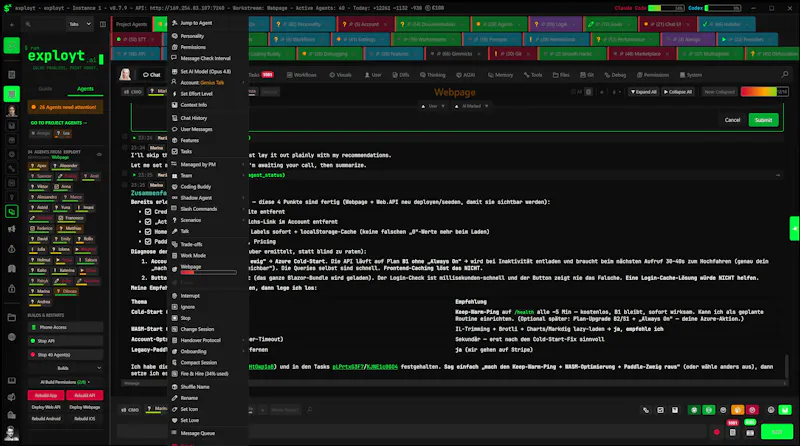Open AI Build Permissions dropdown

(65, 382)
